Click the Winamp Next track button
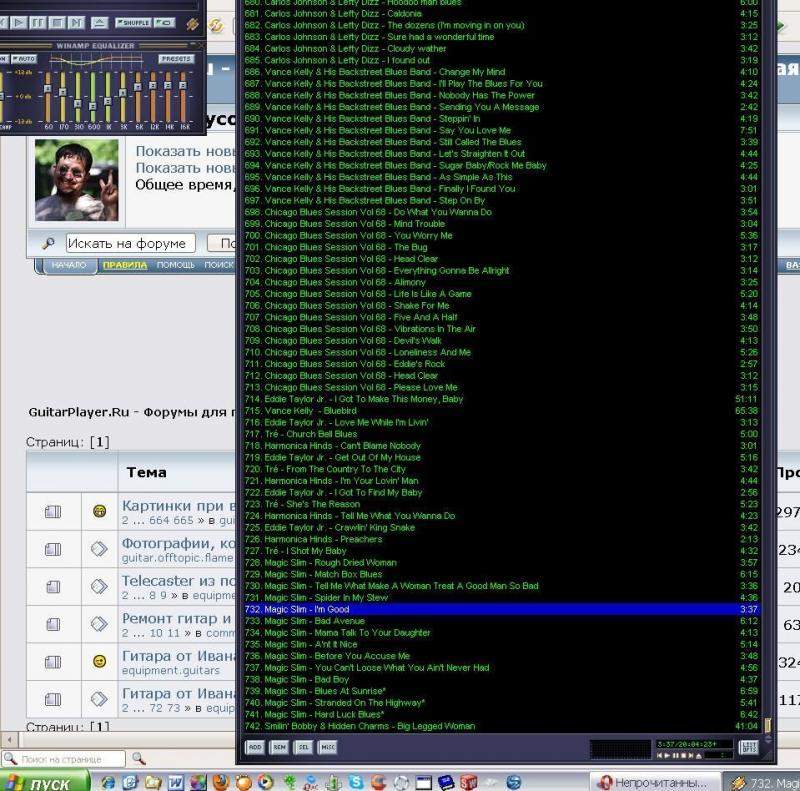 click(x=76, y=23)
